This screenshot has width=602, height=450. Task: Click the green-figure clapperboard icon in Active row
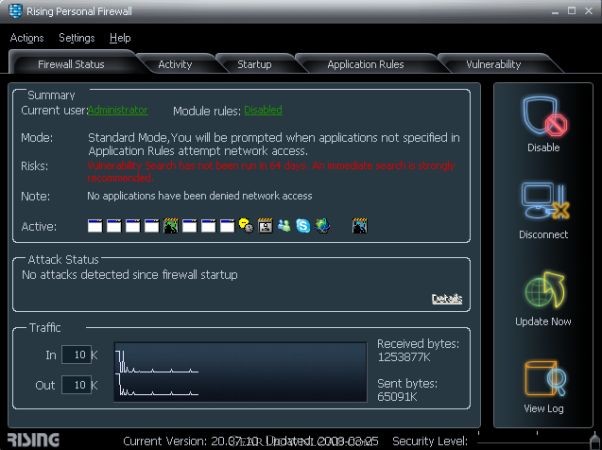(170, 226)
